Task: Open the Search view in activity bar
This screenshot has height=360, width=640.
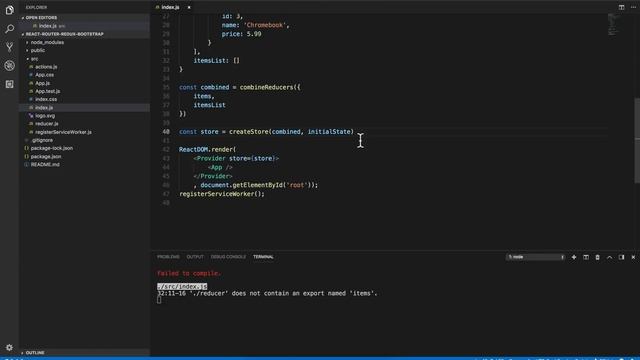Action: click(9, 29)
